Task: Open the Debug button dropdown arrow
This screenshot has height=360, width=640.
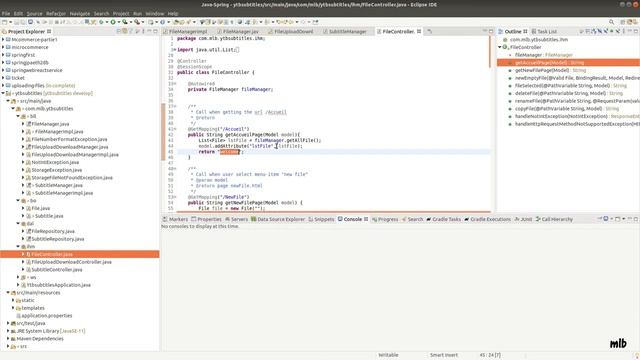Action: click(x=107, y=22)
